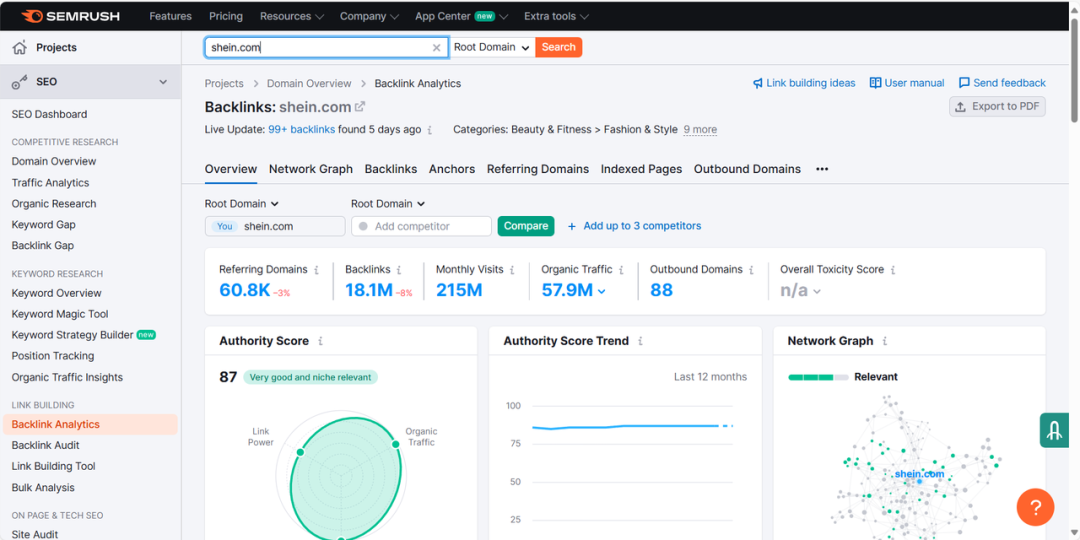This screenshot has width=1080, height=540.
Task: Click the Send feedback chat icon
Action: tap(964, 83)
